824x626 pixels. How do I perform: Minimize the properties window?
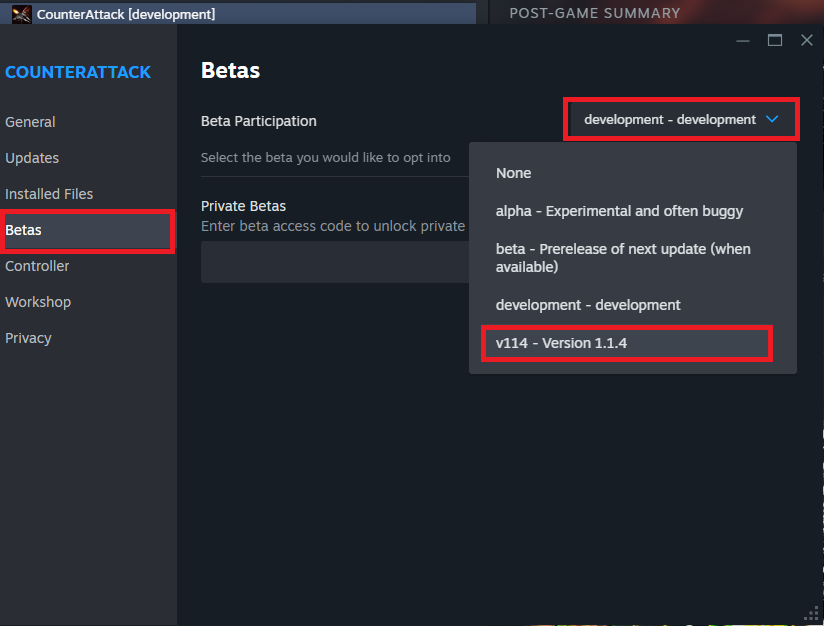(742, 41)
